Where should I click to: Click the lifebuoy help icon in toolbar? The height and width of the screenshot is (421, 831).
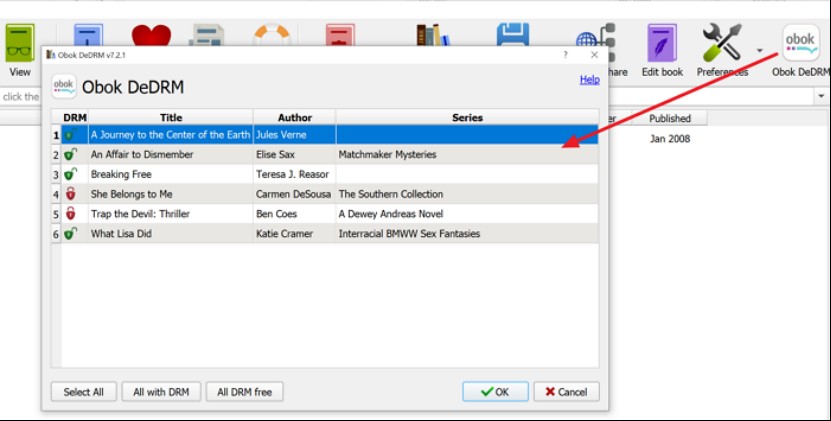[x=272, y=35]
